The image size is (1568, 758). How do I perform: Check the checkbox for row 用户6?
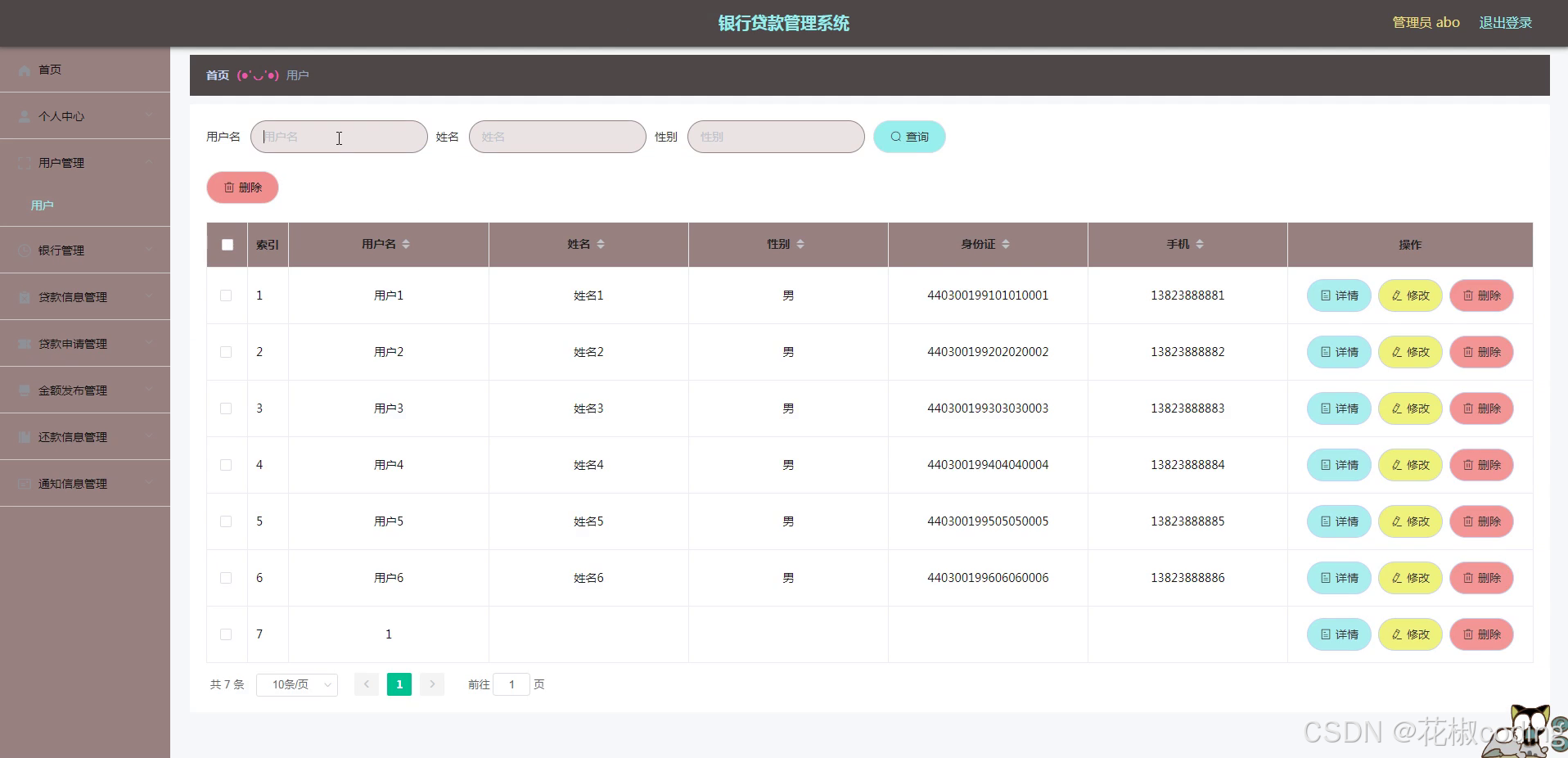click(226, 578)
